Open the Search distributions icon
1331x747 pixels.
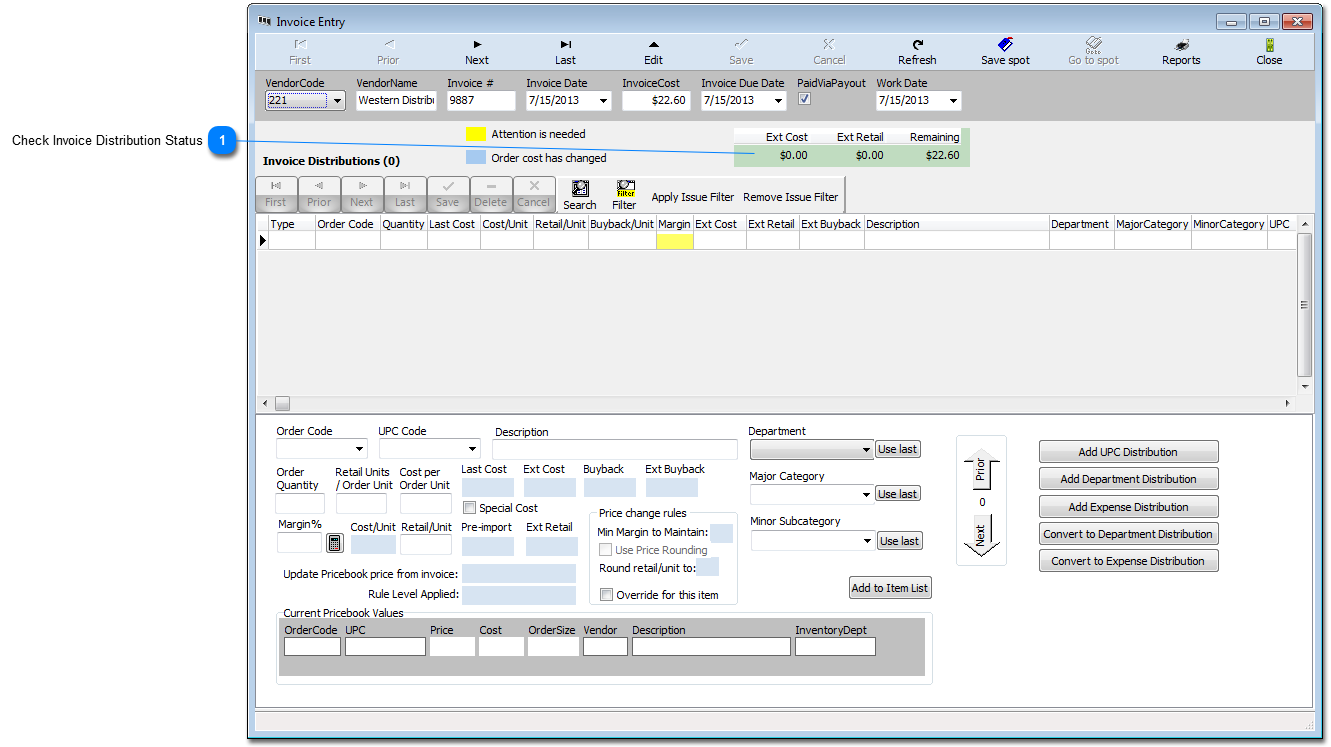(x=579, y=189)
